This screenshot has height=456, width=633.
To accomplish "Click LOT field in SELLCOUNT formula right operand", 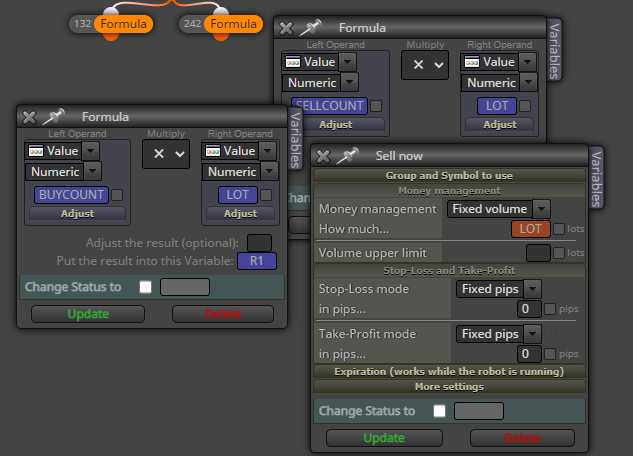I will click(x=497, y=106).
